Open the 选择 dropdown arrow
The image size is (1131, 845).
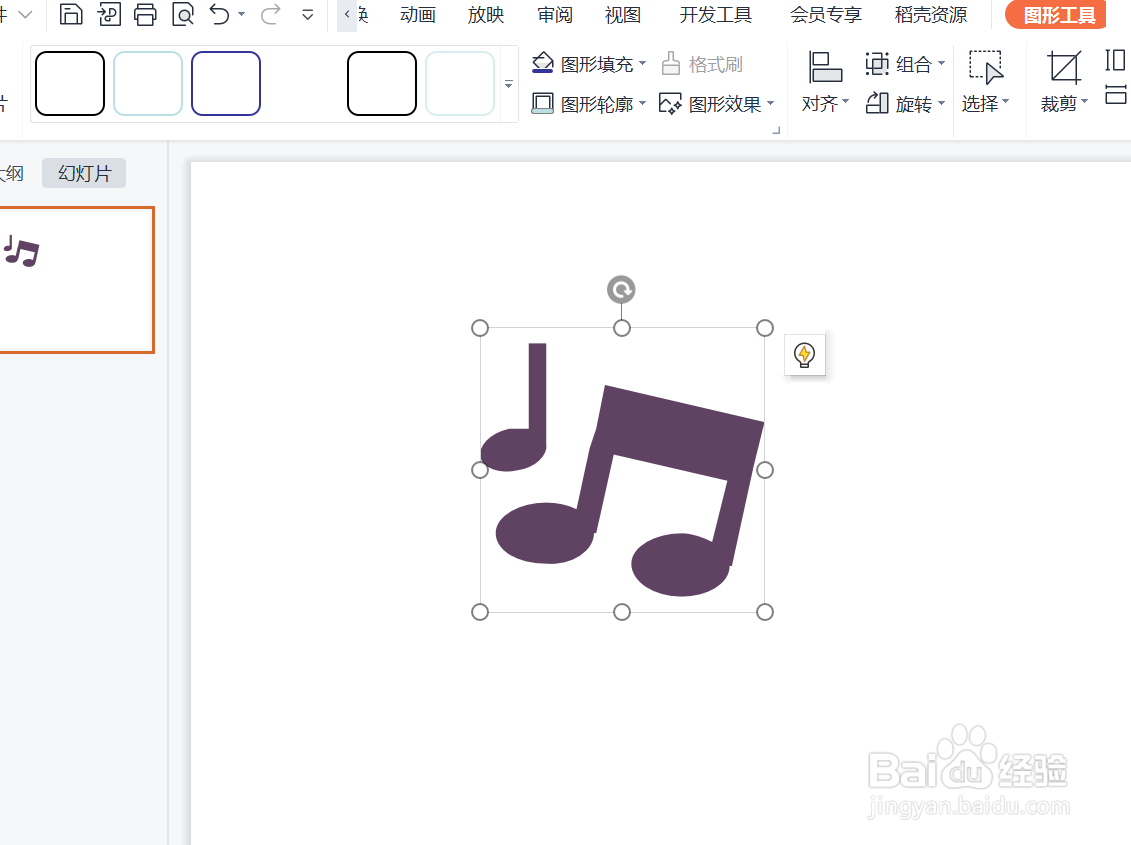coord(1005,101)
